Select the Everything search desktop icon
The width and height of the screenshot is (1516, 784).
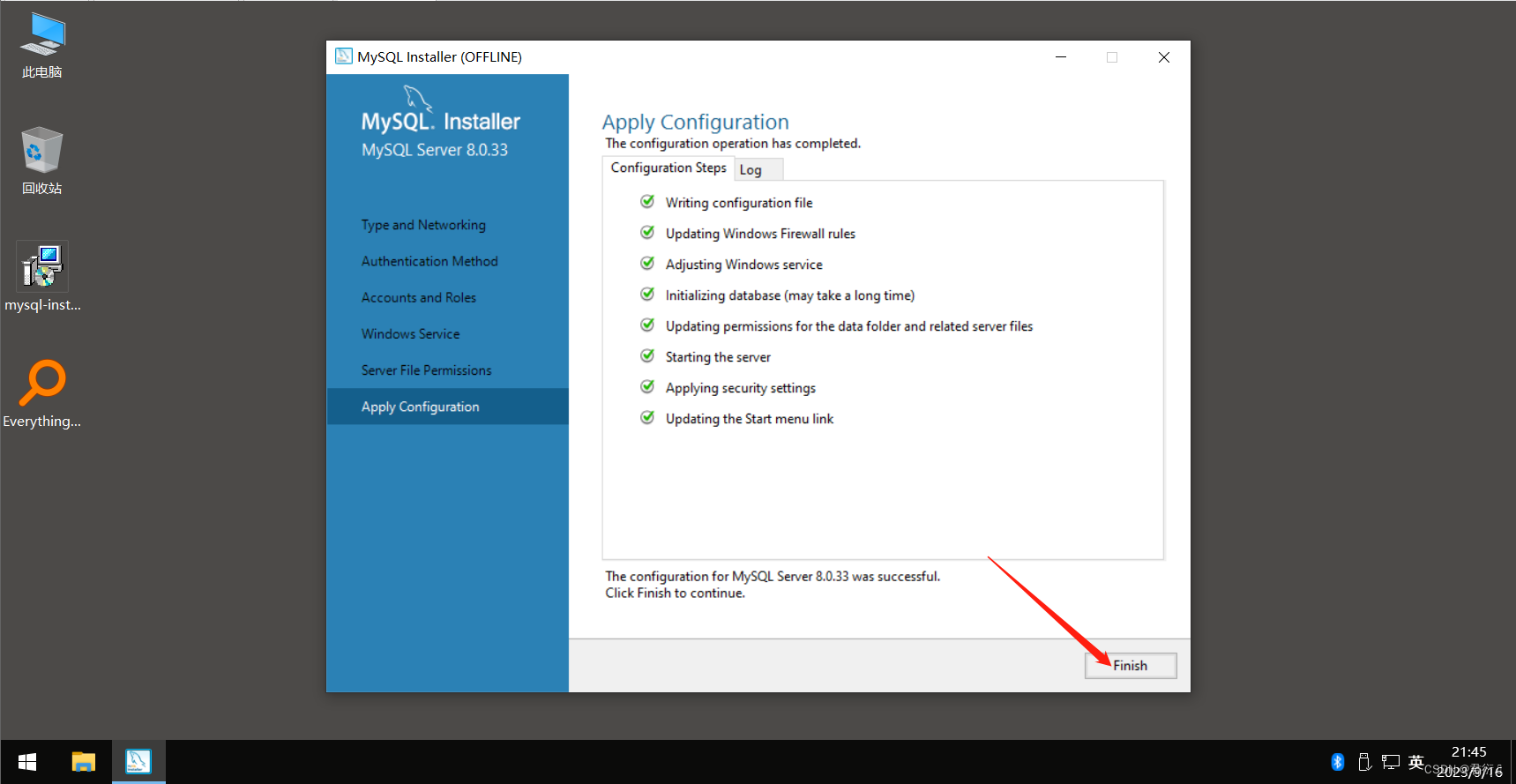(42, 394)
